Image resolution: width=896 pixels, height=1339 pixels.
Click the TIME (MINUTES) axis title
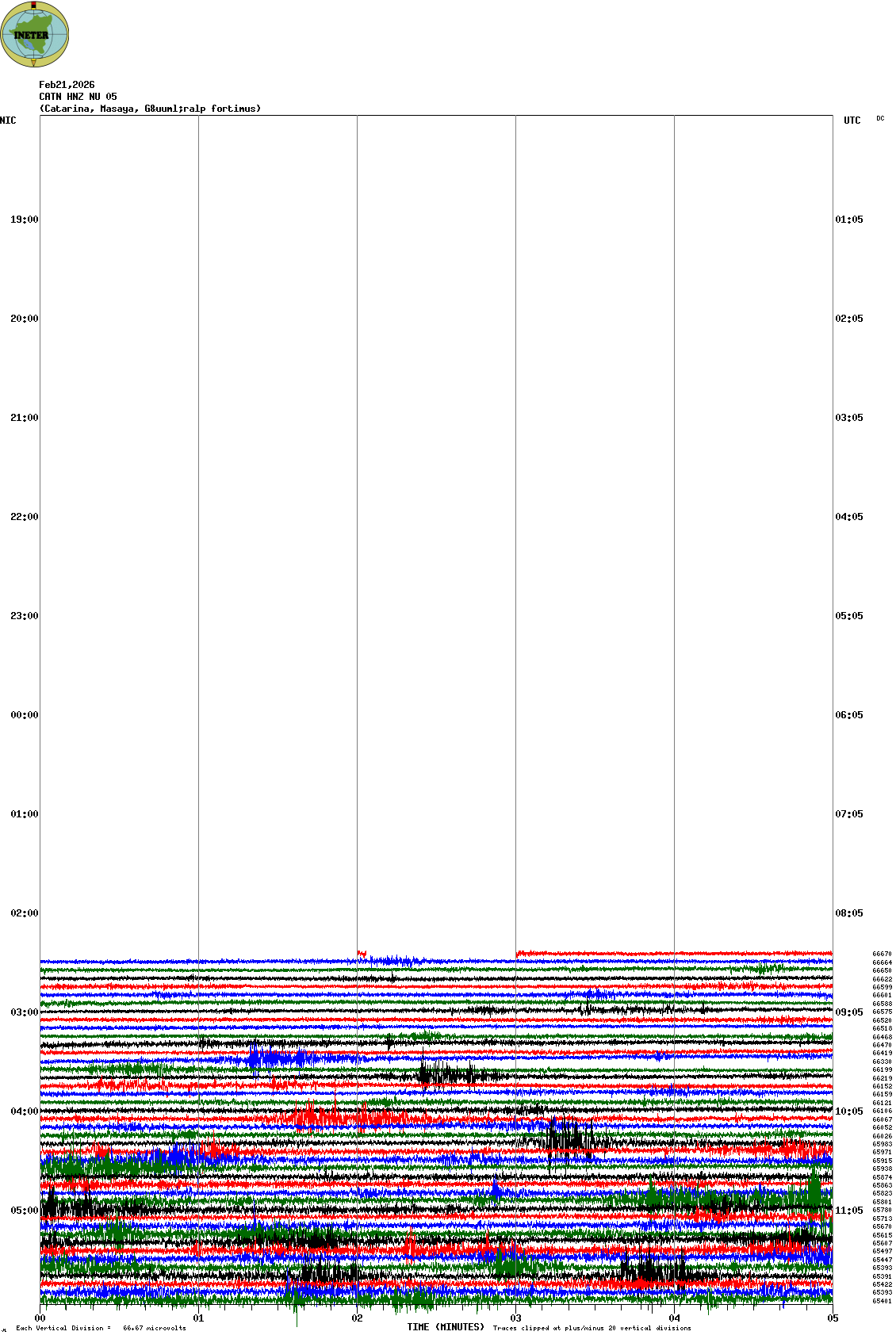pyautogui.click(x=446, y=1327)
